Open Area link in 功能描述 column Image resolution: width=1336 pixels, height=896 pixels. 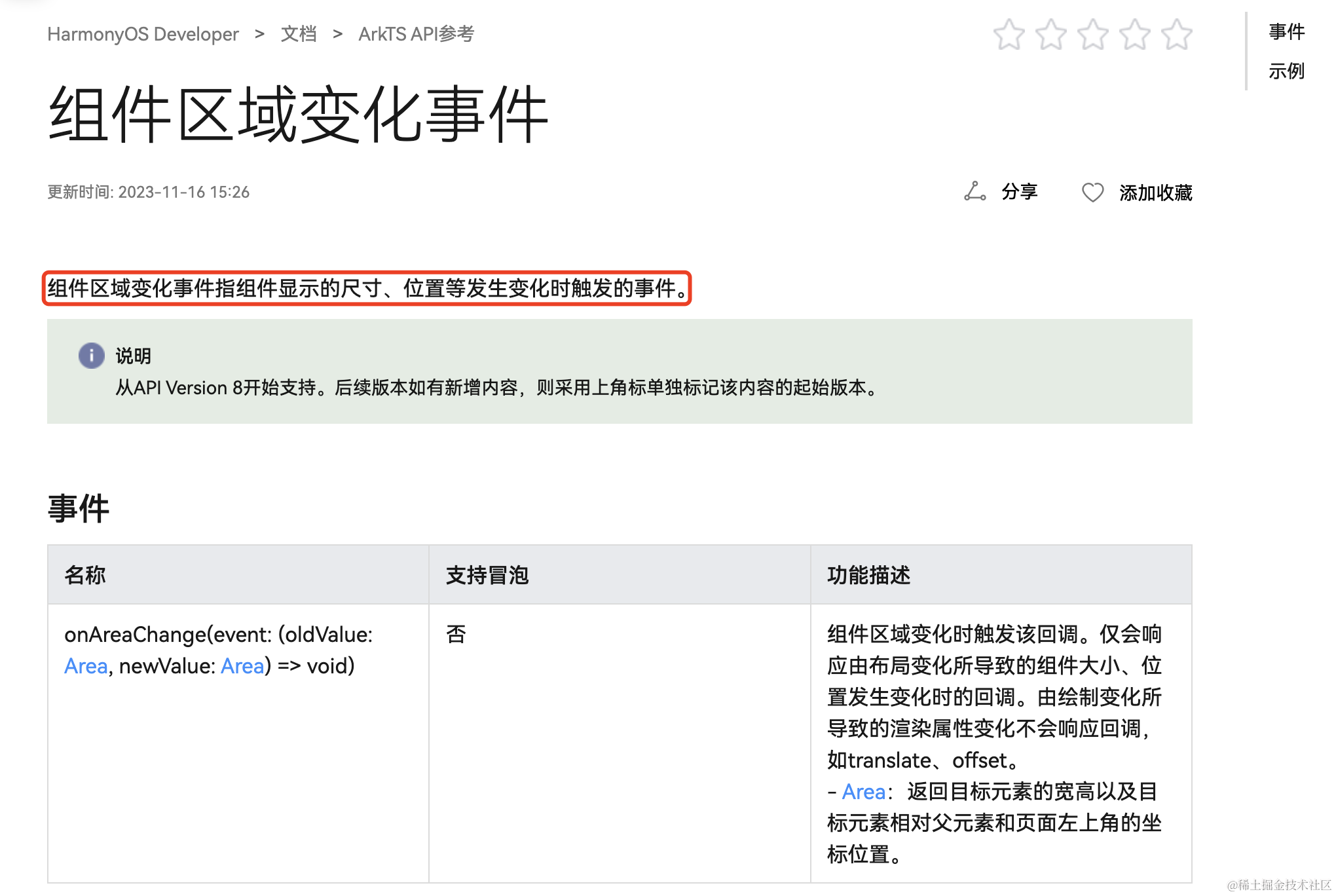pos(863,792)
